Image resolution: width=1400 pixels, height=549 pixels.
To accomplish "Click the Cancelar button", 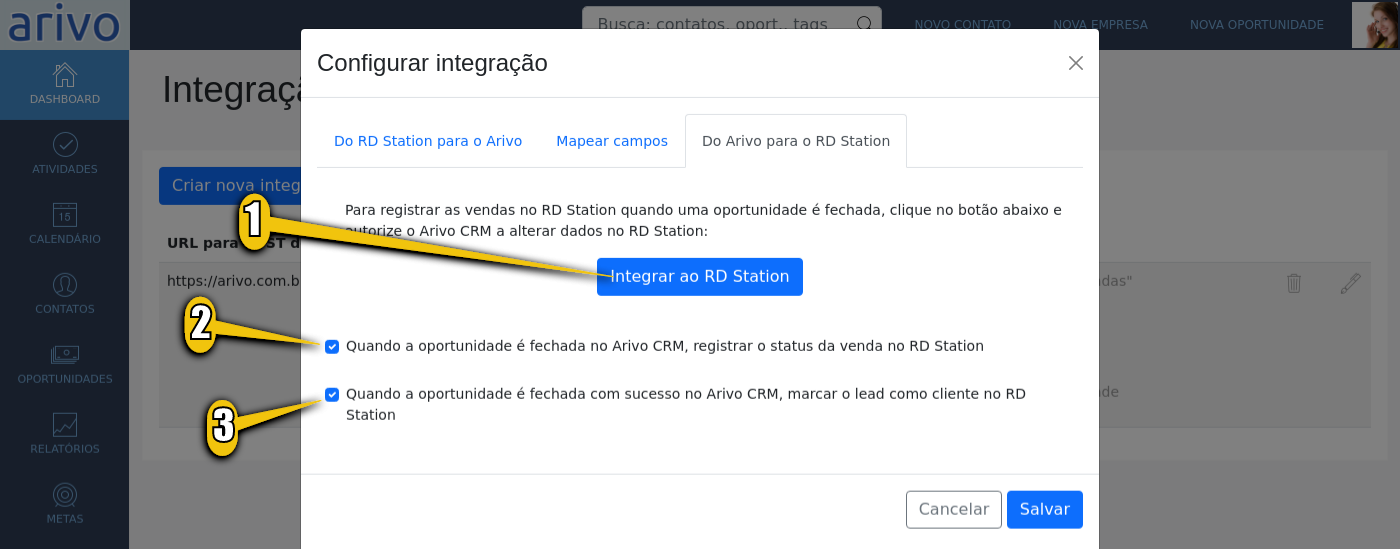I will click(x=954, y=509).
